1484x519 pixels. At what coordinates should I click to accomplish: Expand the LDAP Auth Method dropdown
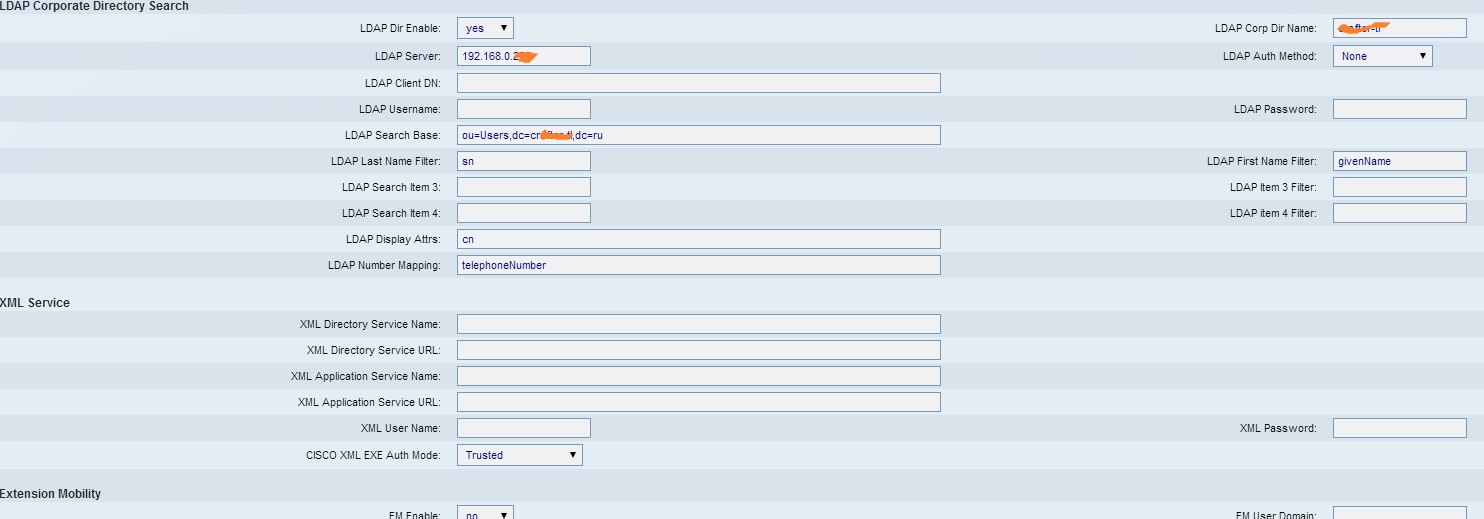1382,57
